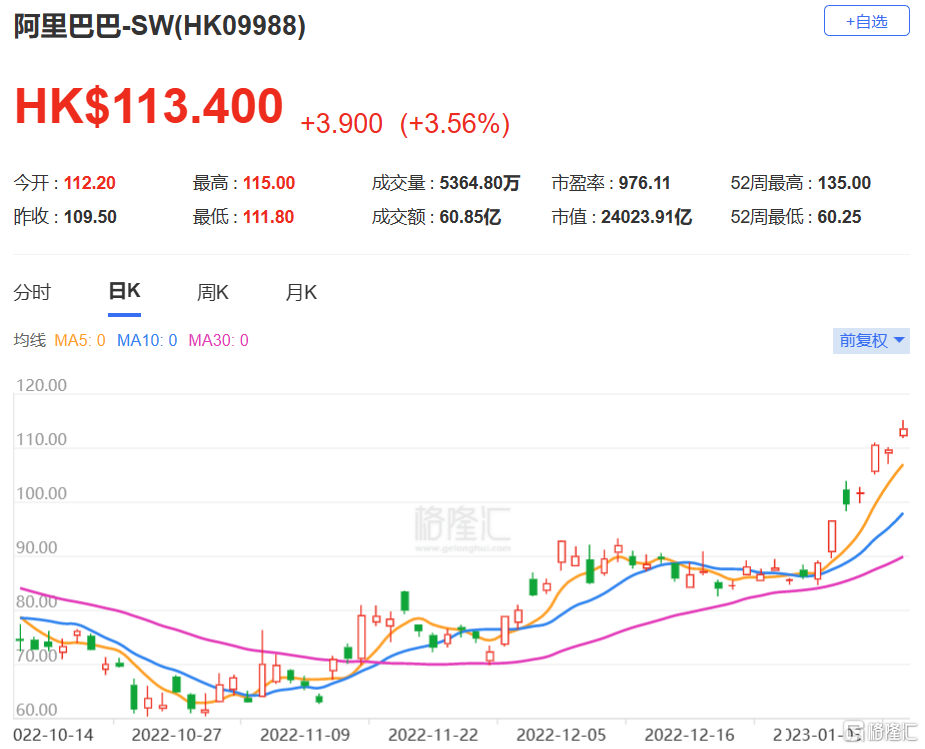Click the stock title 阿里巴巴-SW(HK09988)
This screenshot has width=925, height=749.
coord(159,26)
